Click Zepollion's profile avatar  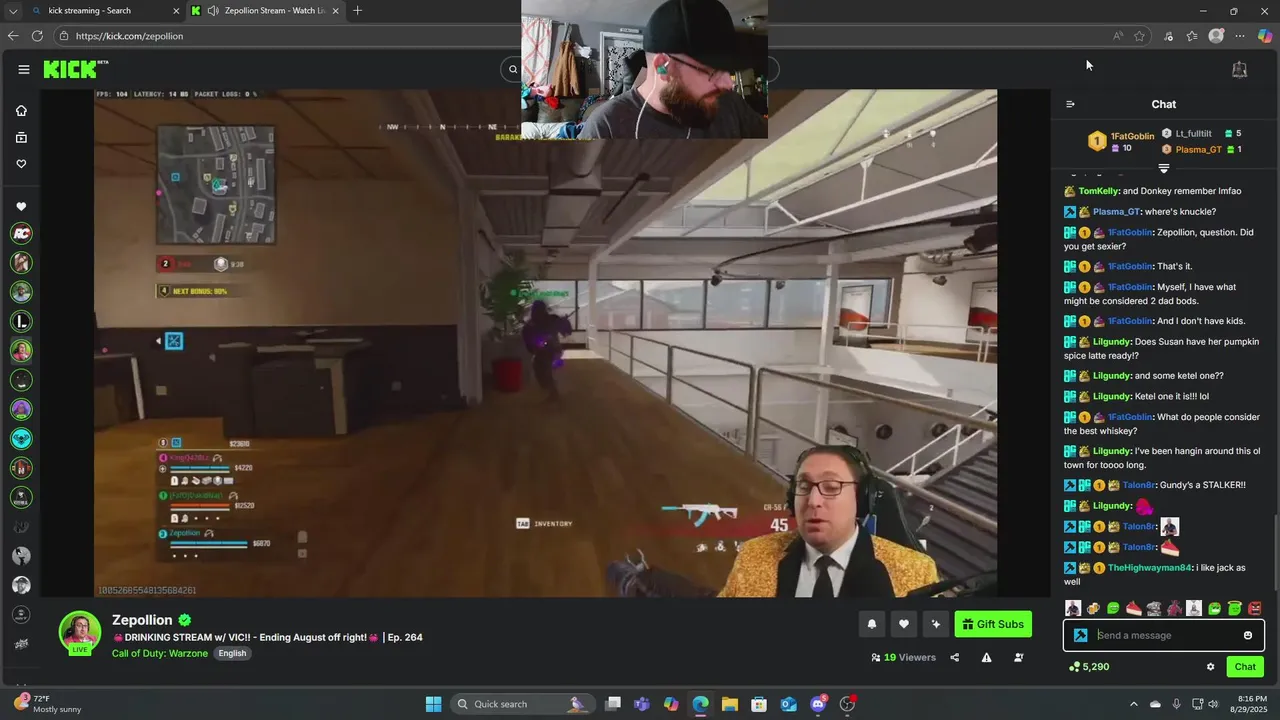click(79, 632)
